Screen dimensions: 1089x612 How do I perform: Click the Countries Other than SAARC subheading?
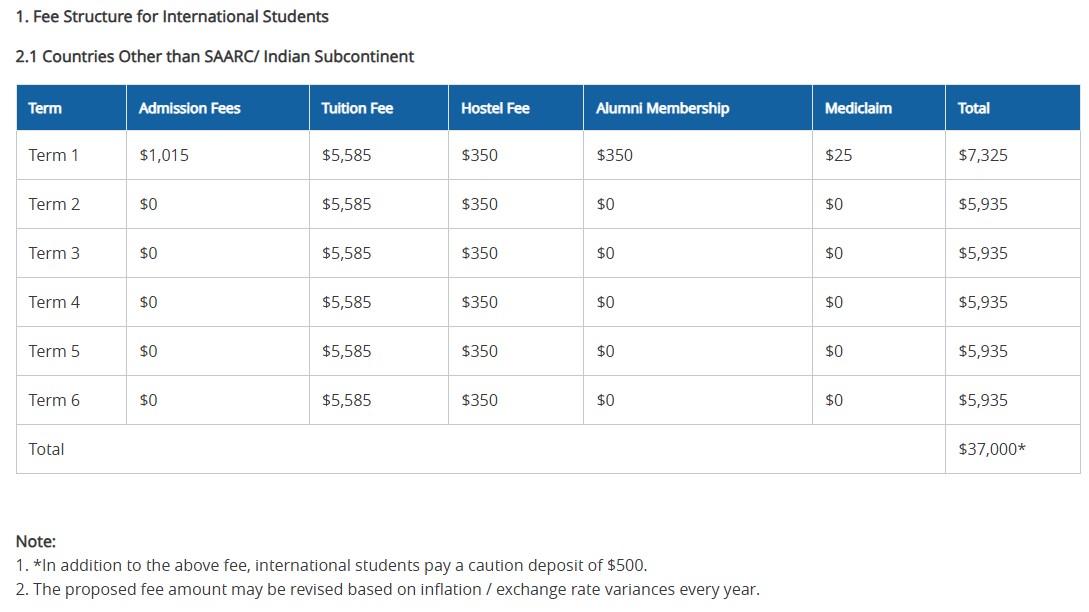(x=215, y=56)
